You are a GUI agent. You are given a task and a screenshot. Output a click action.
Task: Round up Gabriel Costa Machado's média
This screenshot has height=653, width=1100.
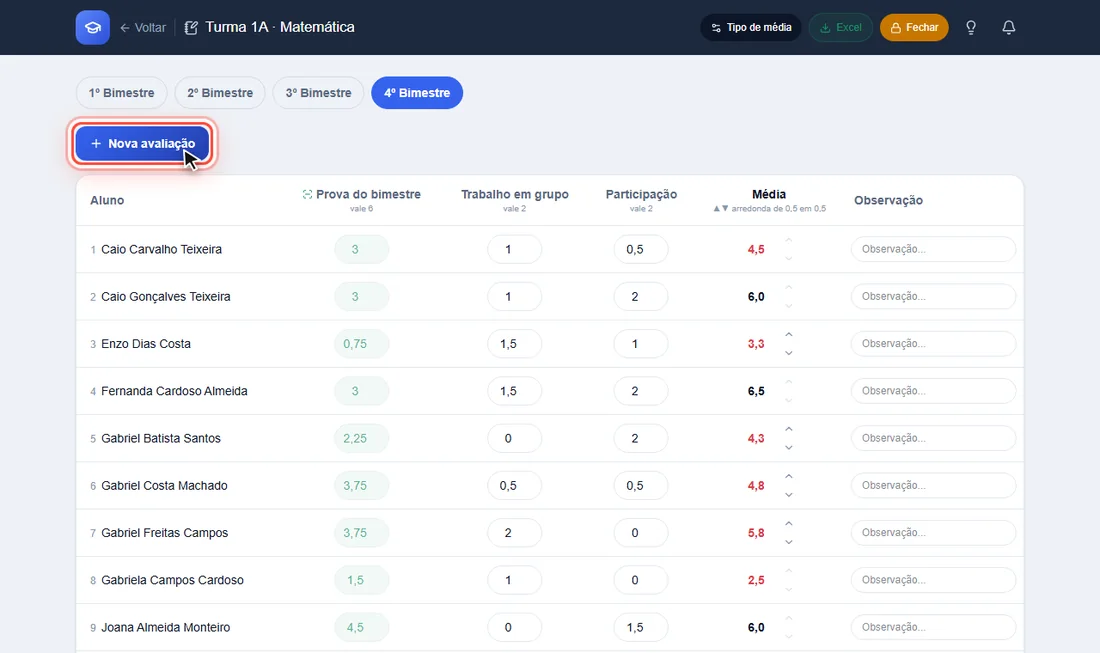789,476
